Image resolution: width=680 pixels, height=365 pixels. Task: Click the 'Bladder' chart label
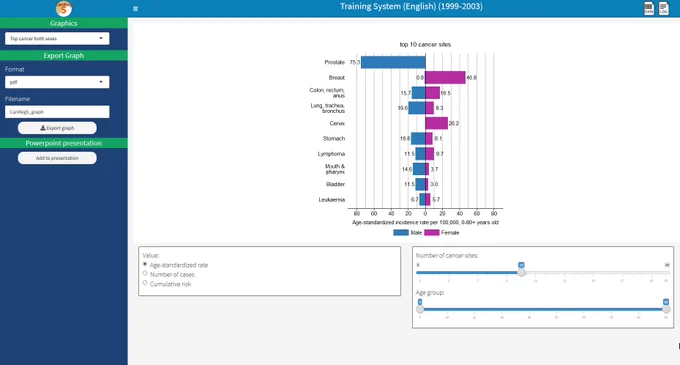pyautogui.click(x=335, y=184)
